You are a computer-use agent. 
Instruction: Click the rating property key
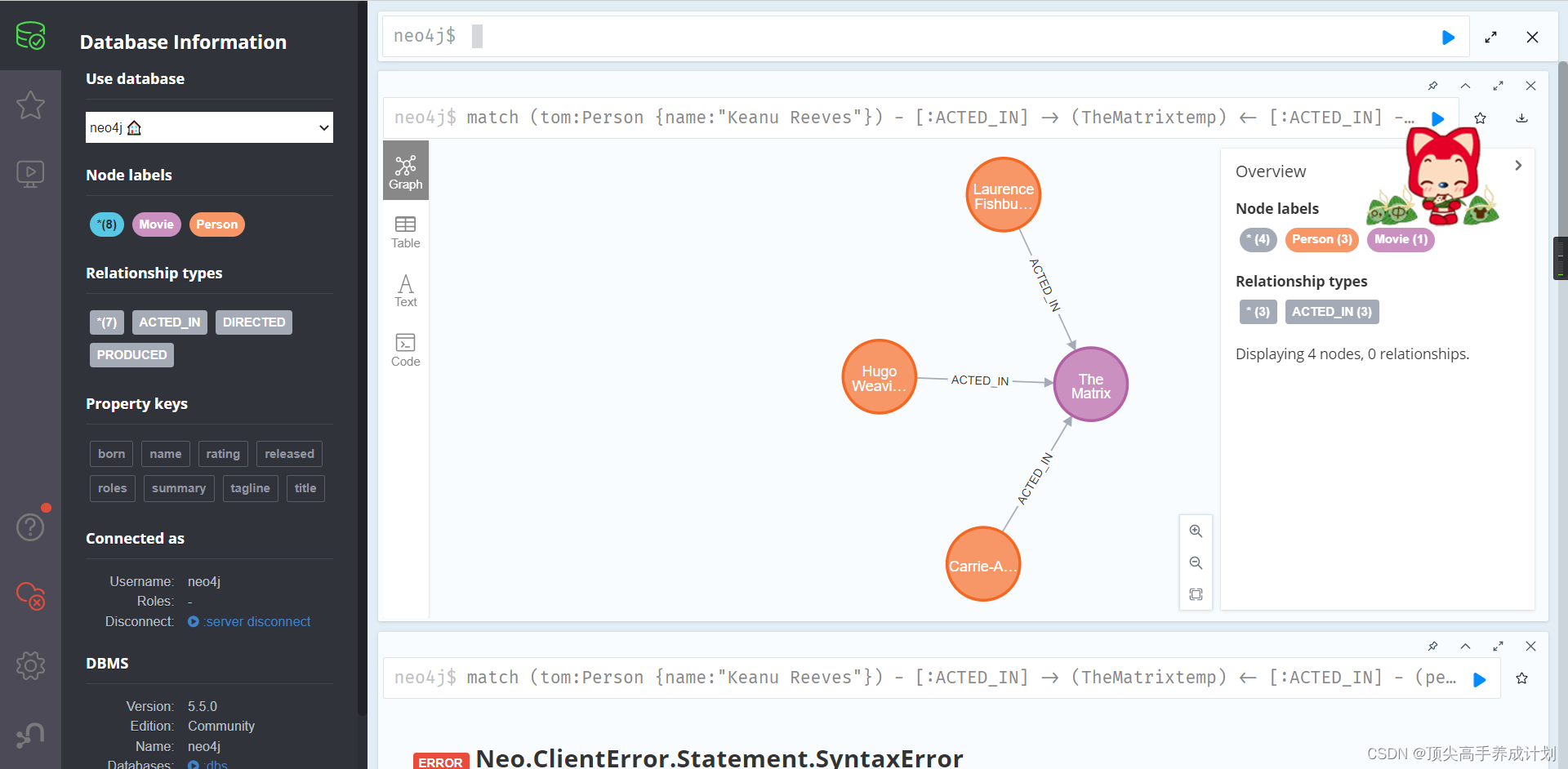click(223, 454)
